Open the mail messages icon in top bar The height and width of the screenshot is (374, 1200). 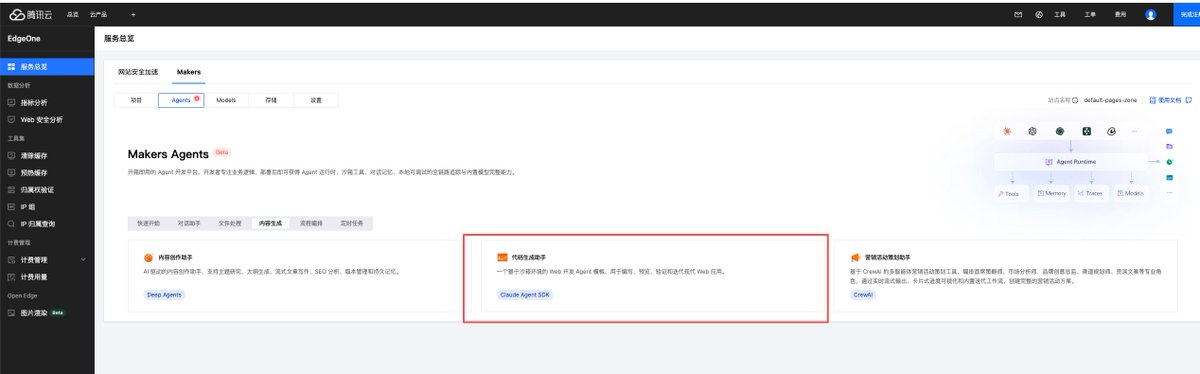pyautogui.click(x=1018, y=15)
